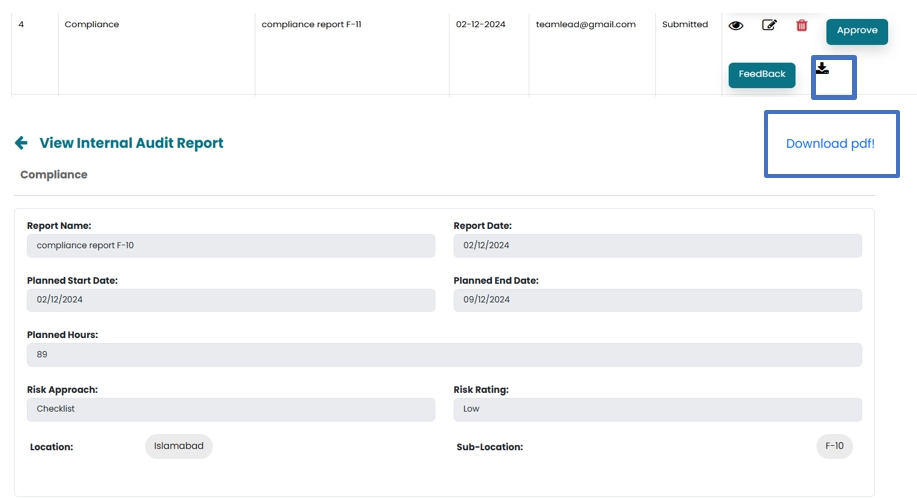Click the Download pdf! link
This screenshot has width=917, height=498.
[830, 144]
